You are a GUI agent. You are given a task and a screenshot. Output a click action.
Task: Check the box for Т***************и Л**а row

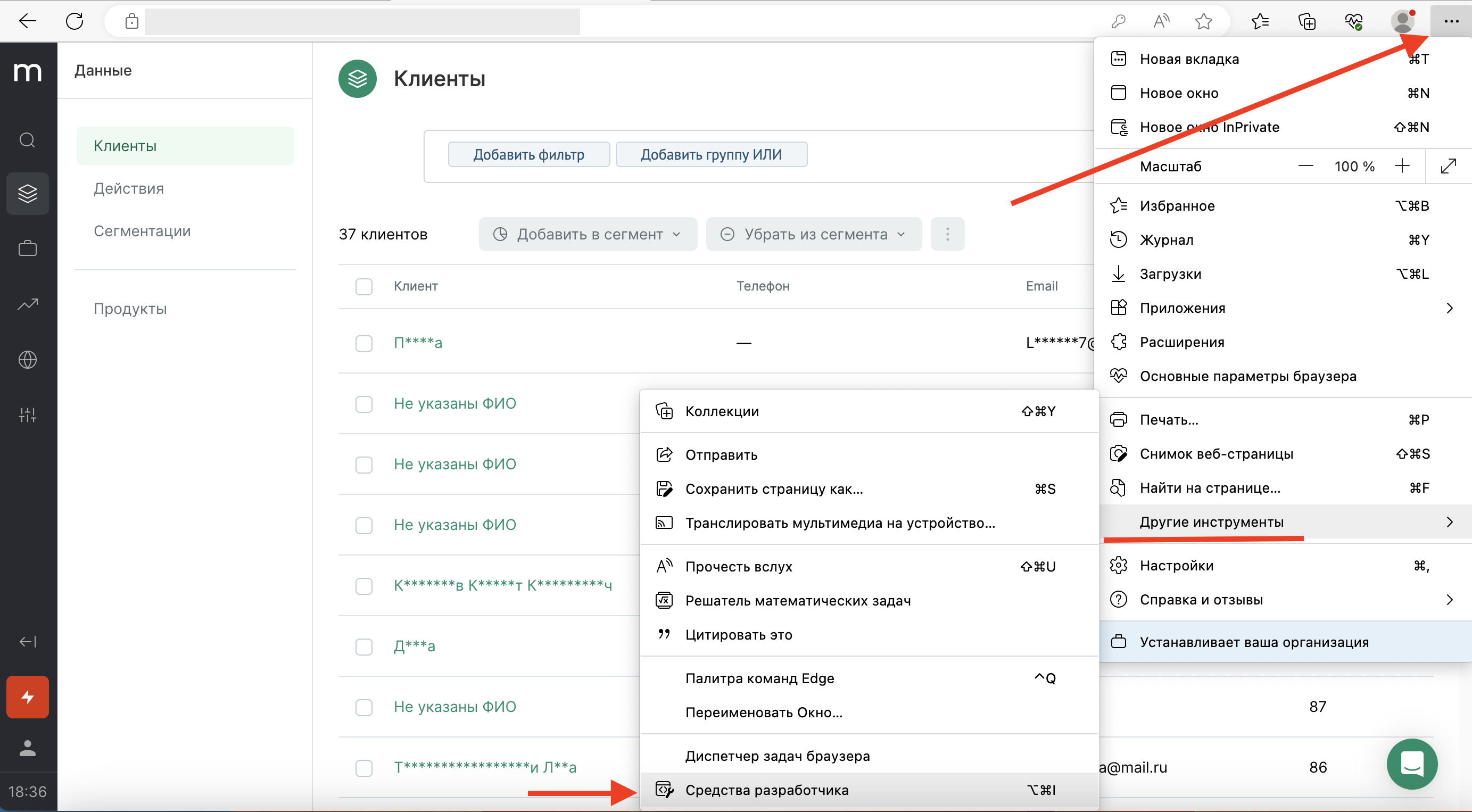pyautogui.click(x=364, y=768)
